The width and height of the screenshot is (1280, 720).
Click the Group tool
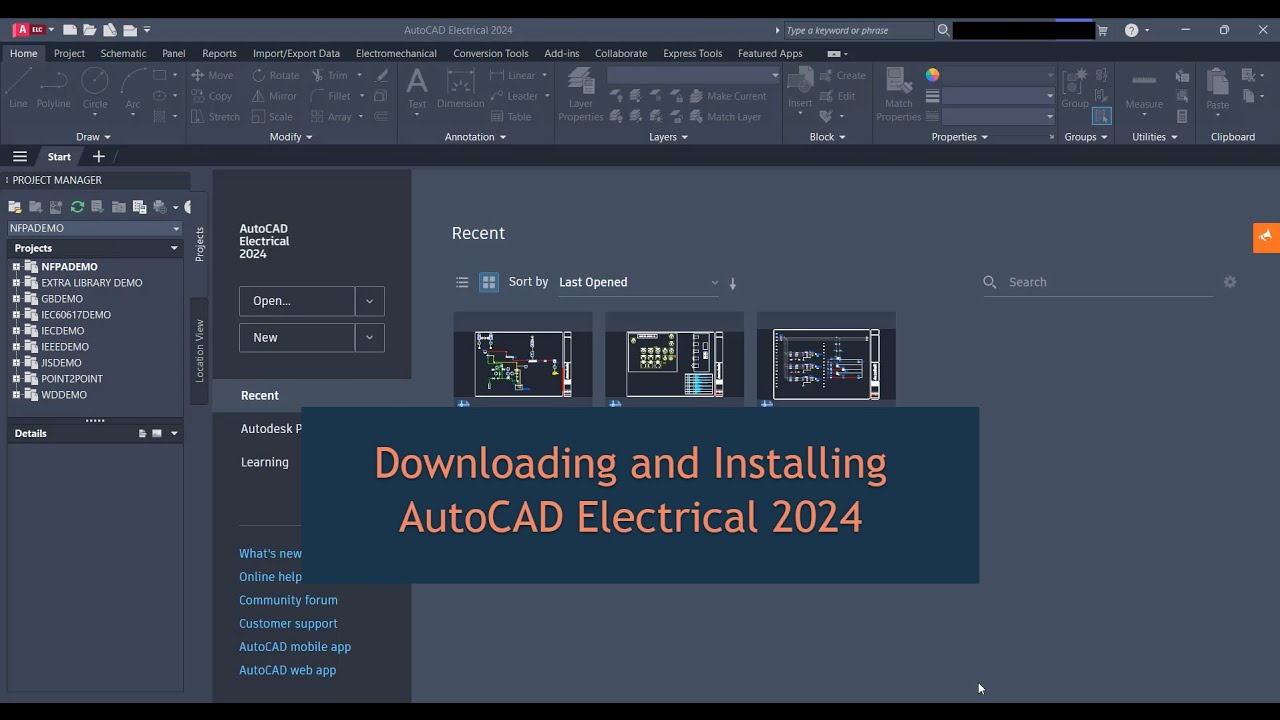pyautogui.click(x=1075, y=89)
